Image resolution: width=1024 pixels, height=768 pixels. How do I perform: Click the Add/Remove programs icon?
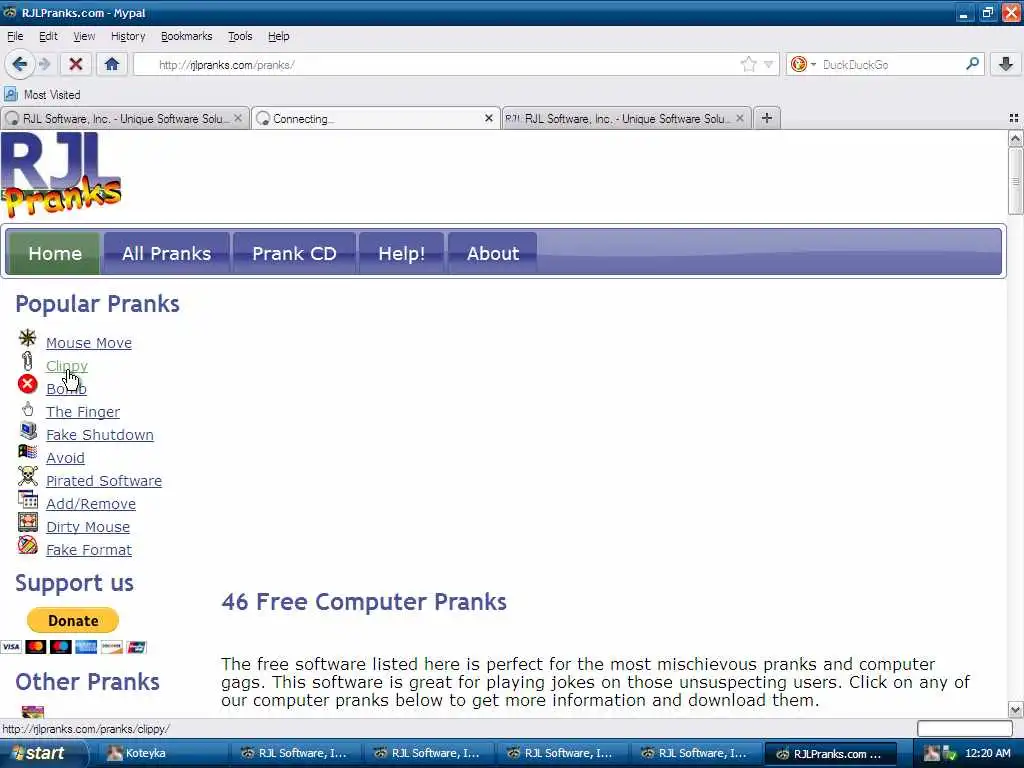pyautogui.click(x=27, y=500)
